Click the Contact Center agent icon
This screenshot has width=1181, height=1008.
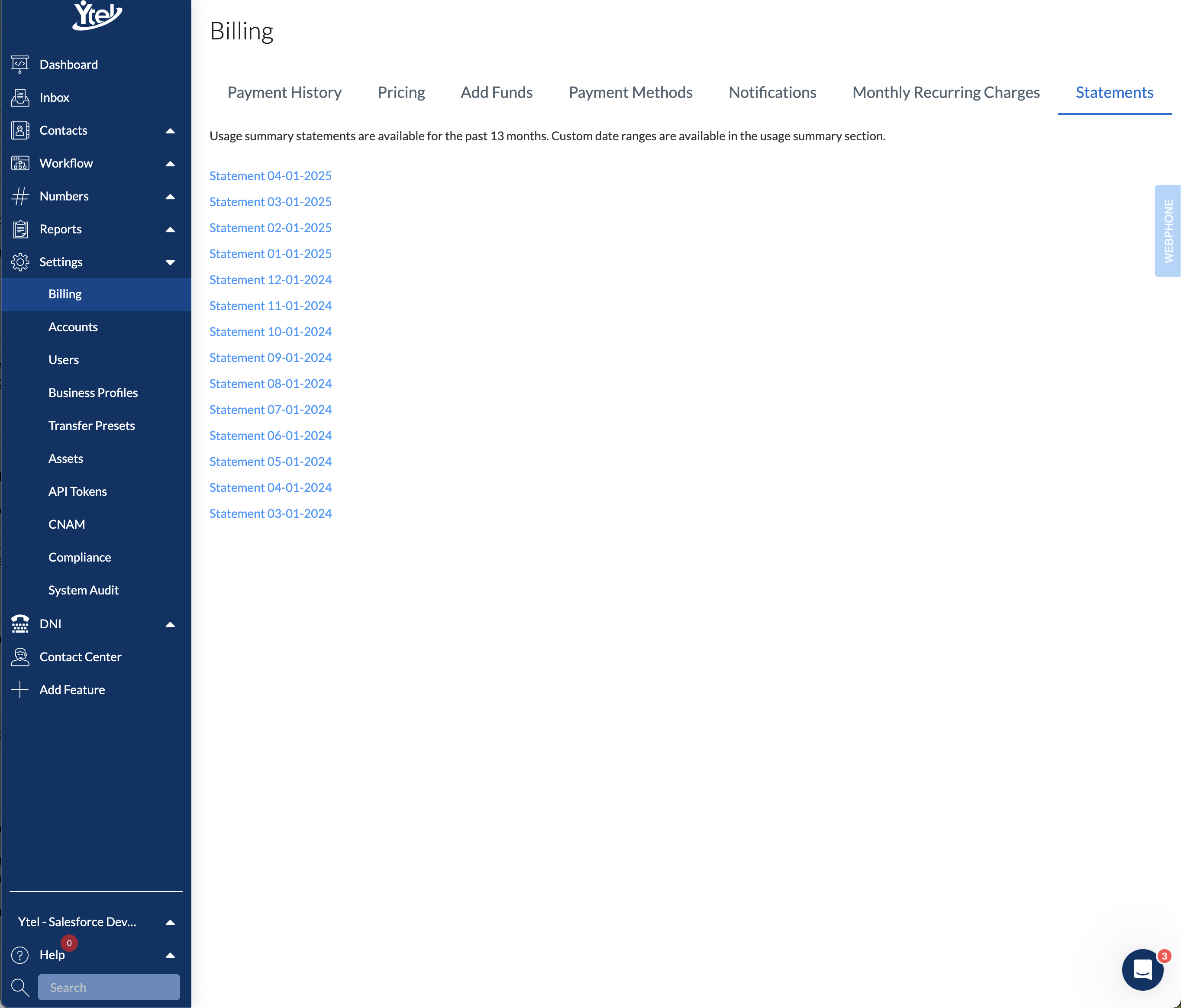pos(20,657)
